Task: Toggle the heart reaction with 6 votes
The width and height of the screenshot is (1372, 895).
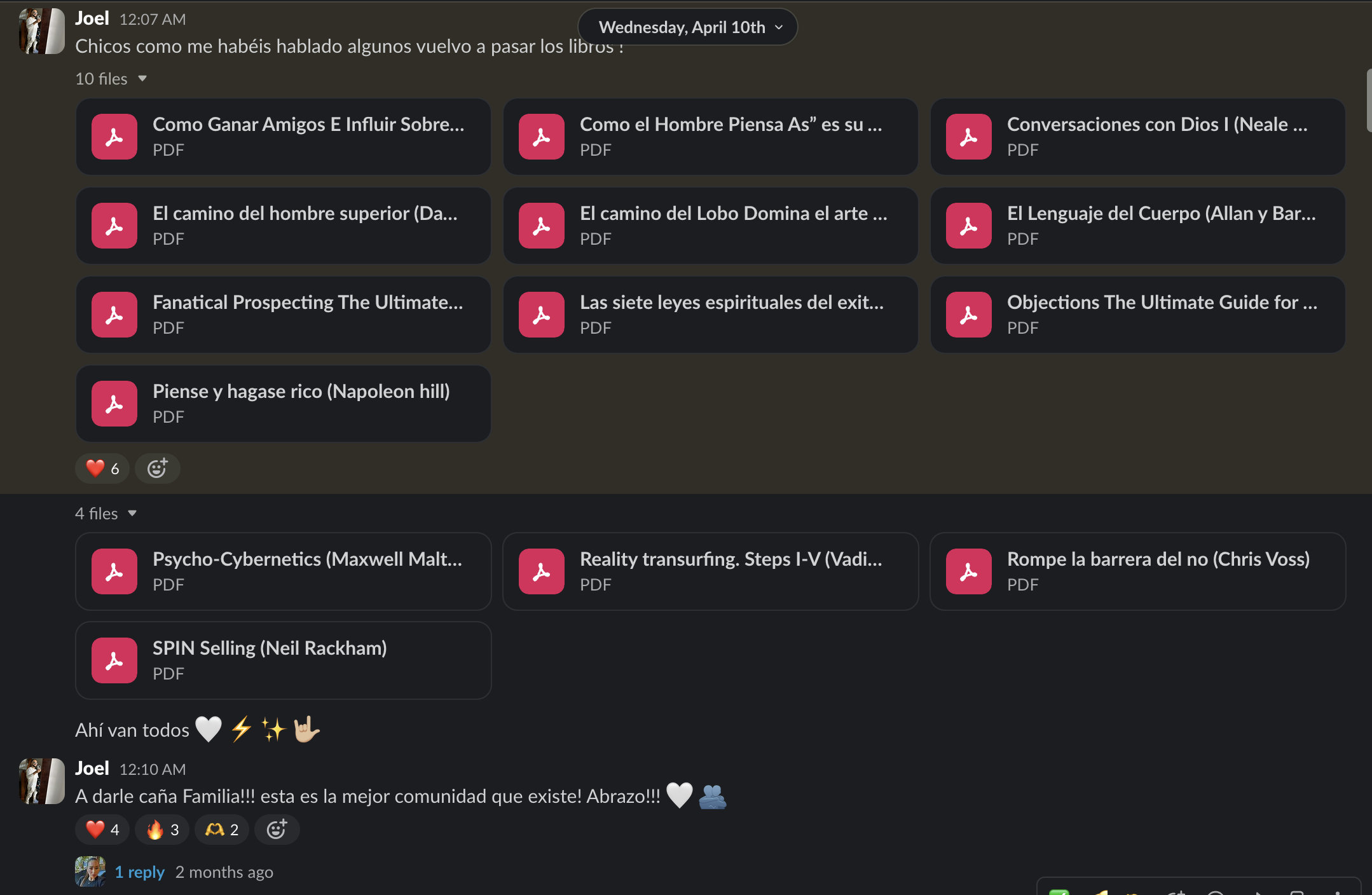Action: [102, 468]
